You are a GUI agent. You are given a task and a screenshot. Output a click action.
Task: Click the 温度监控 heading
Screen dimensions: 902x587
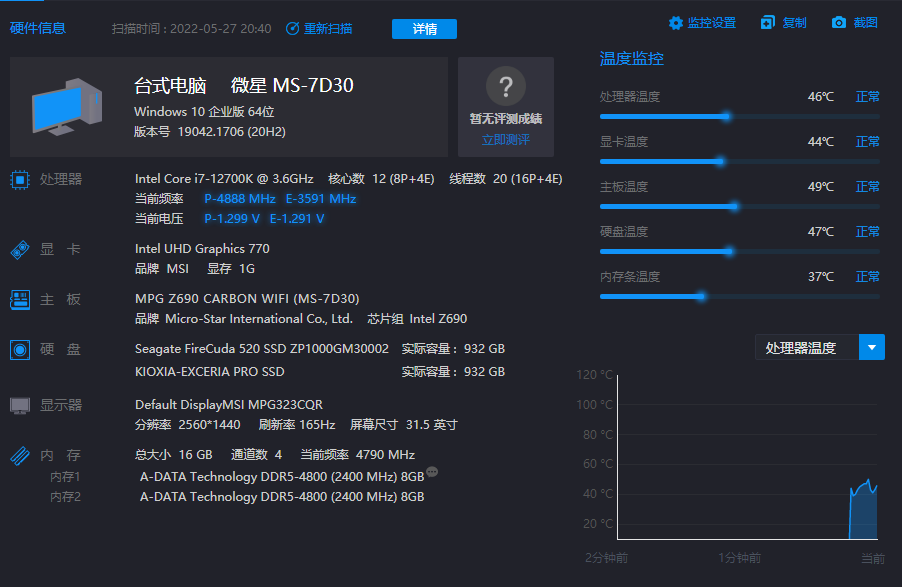click(x=632, y=59)
